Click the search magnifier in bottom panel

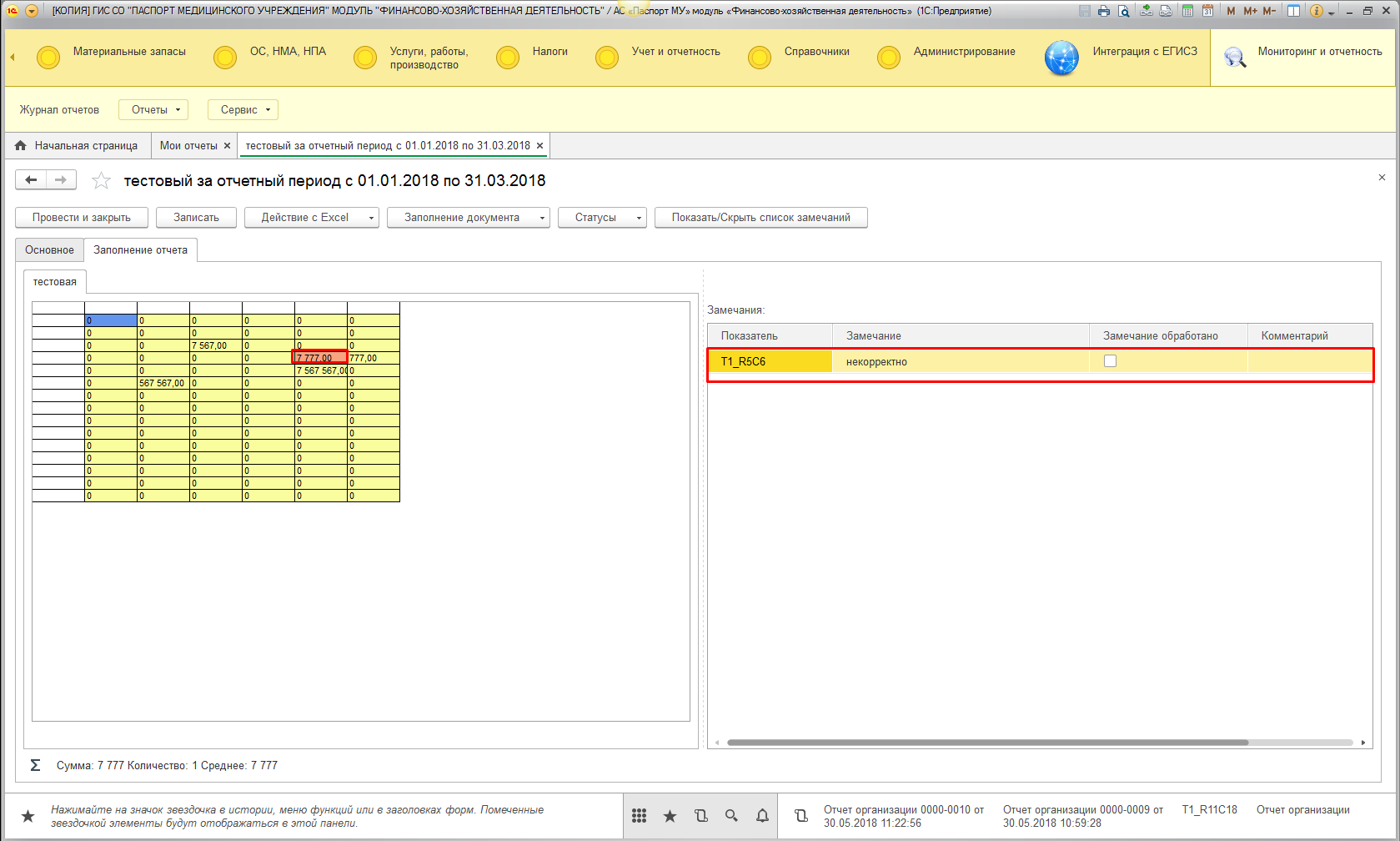731,816
